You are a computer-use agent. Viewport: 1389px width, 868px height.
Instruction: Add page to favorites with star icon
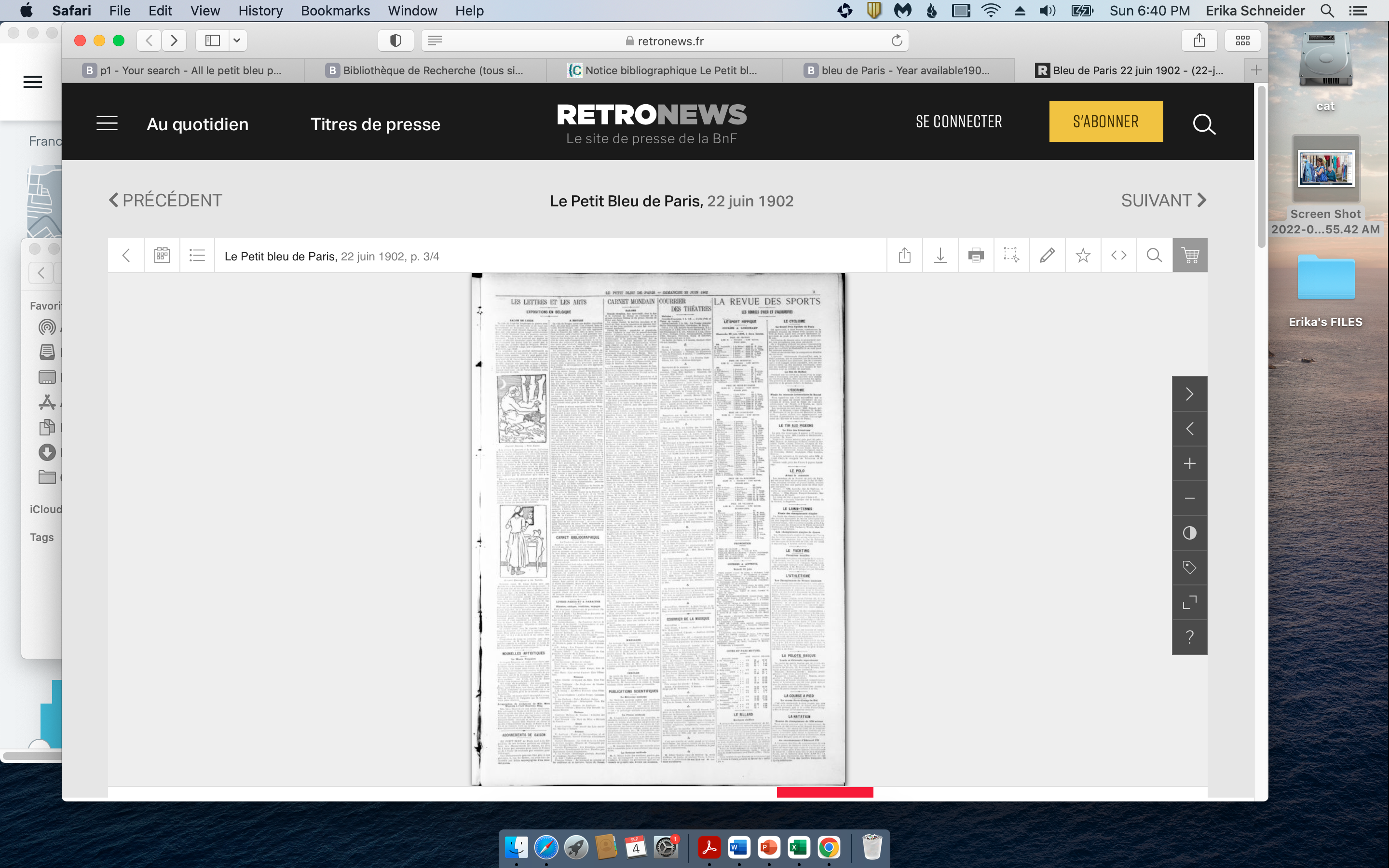click(1083, 256)
